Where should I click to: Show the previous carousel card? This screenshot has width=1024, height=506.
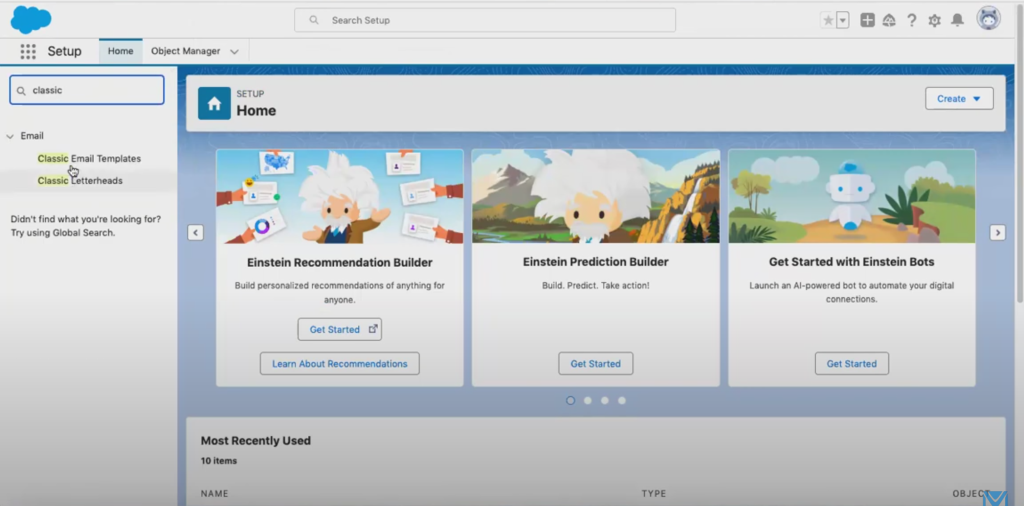(195, 232)
